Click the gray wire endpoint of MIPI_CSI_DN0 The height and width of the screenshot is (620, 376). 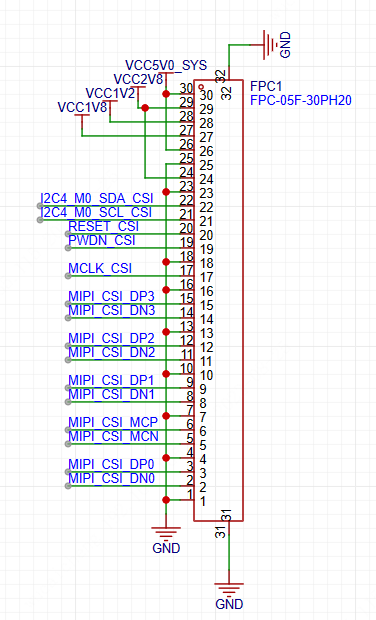click(68, 486)
